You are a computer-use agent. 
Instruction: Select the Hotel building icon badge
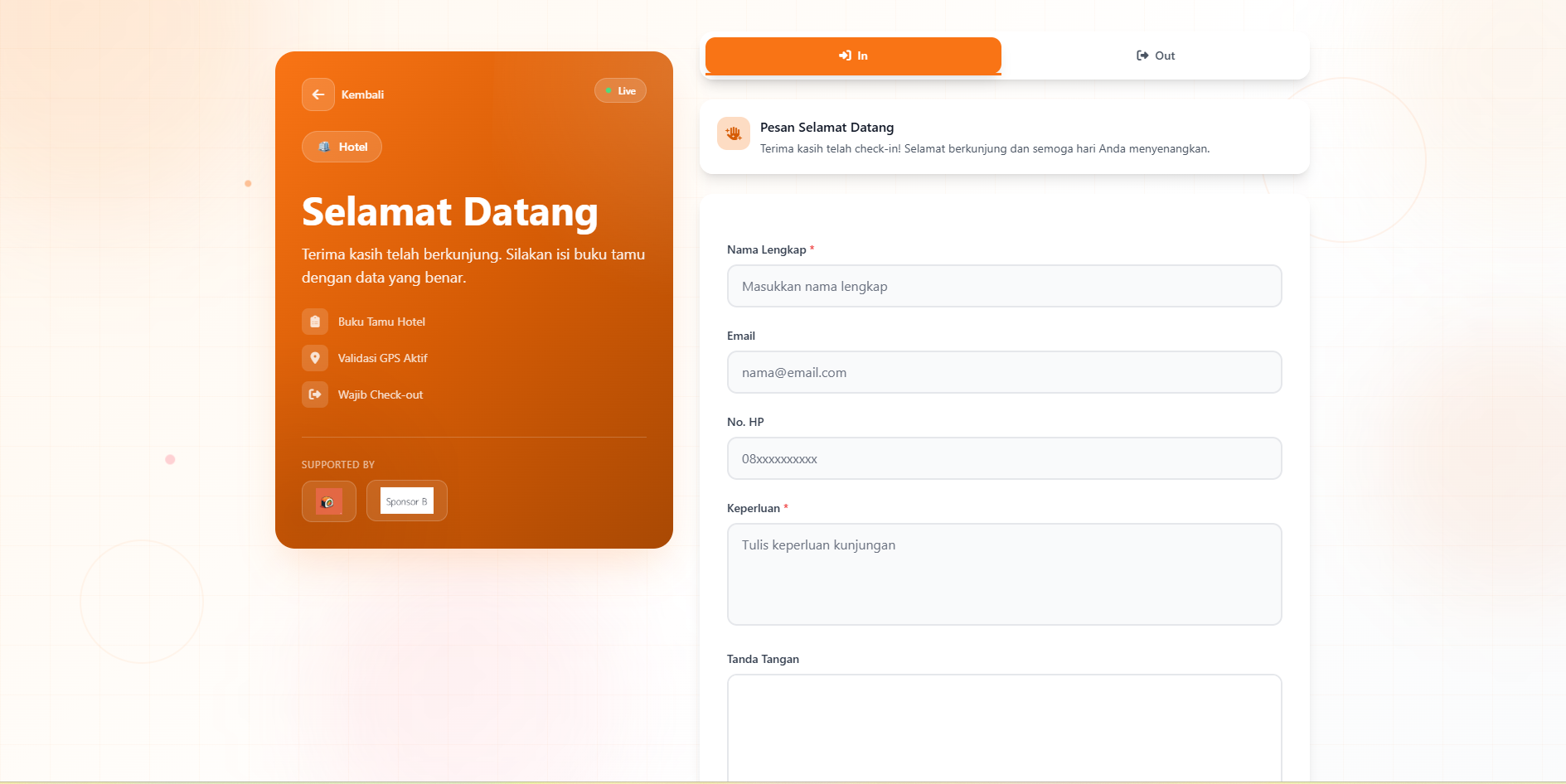point(323,147)
